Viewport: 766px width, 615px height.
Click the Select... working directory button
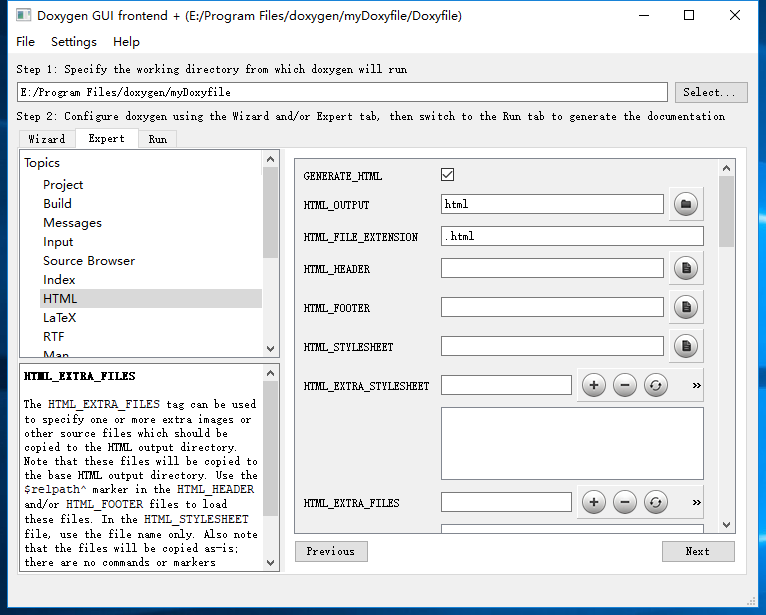(711, 92)
